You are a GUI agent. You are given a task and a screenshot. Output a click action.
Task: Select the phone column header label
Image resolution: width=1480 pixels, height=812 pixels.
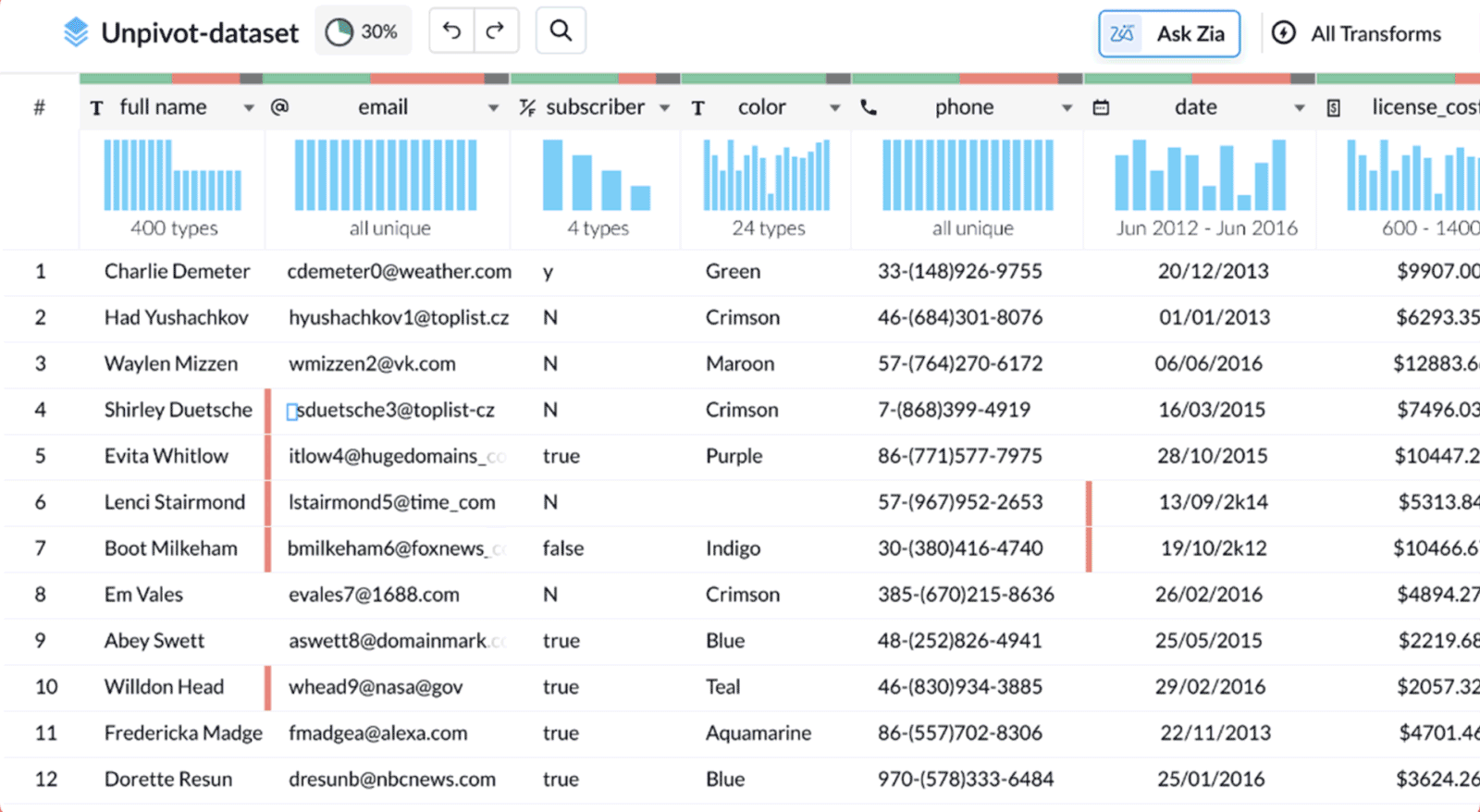click(x=964, y=107)
